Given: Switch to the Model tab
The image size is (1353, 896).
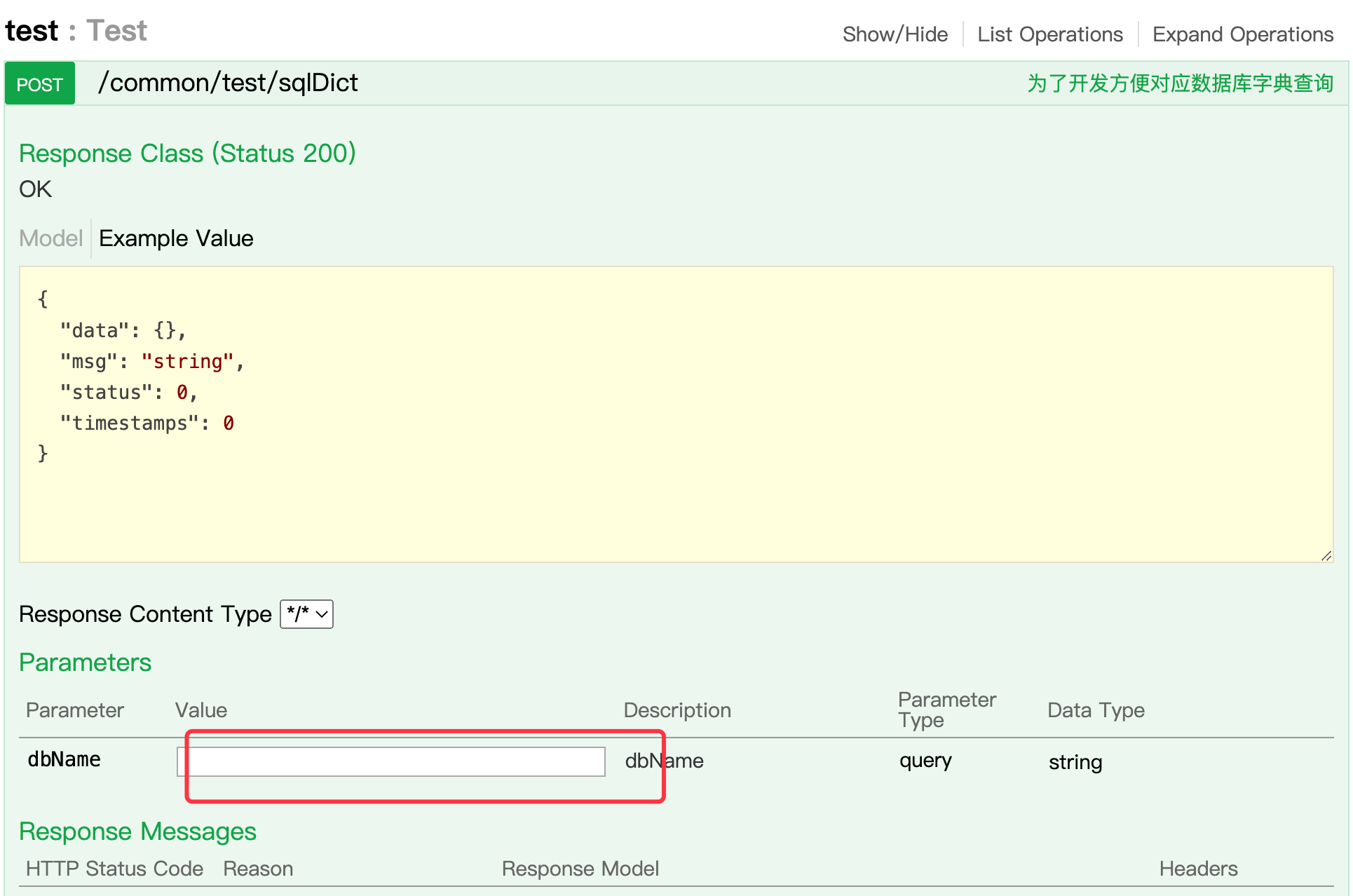Looking at the screenshot, I should [50, 238].
